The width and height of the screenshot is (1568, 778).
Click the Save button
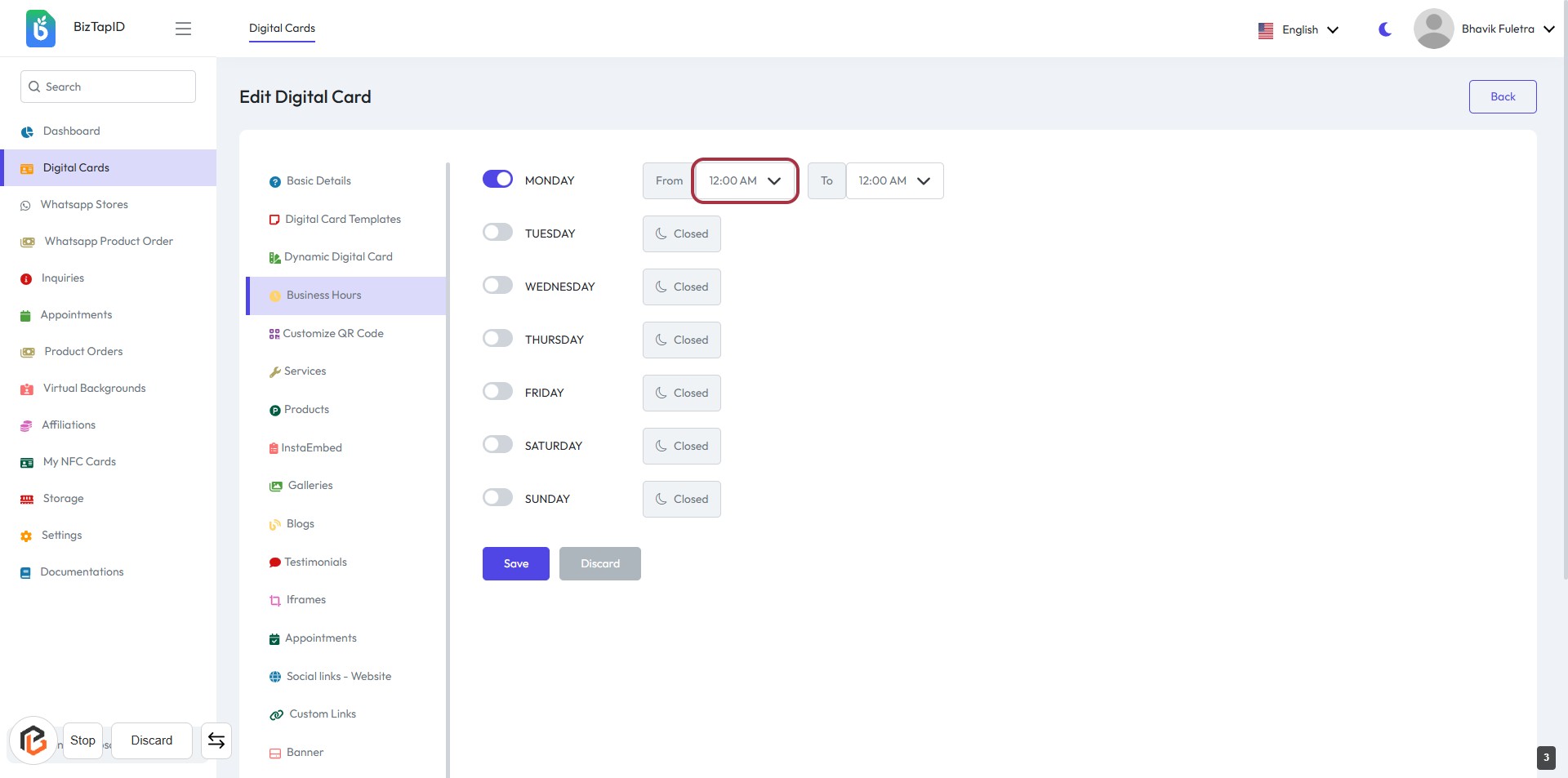(x=515, y=563)
